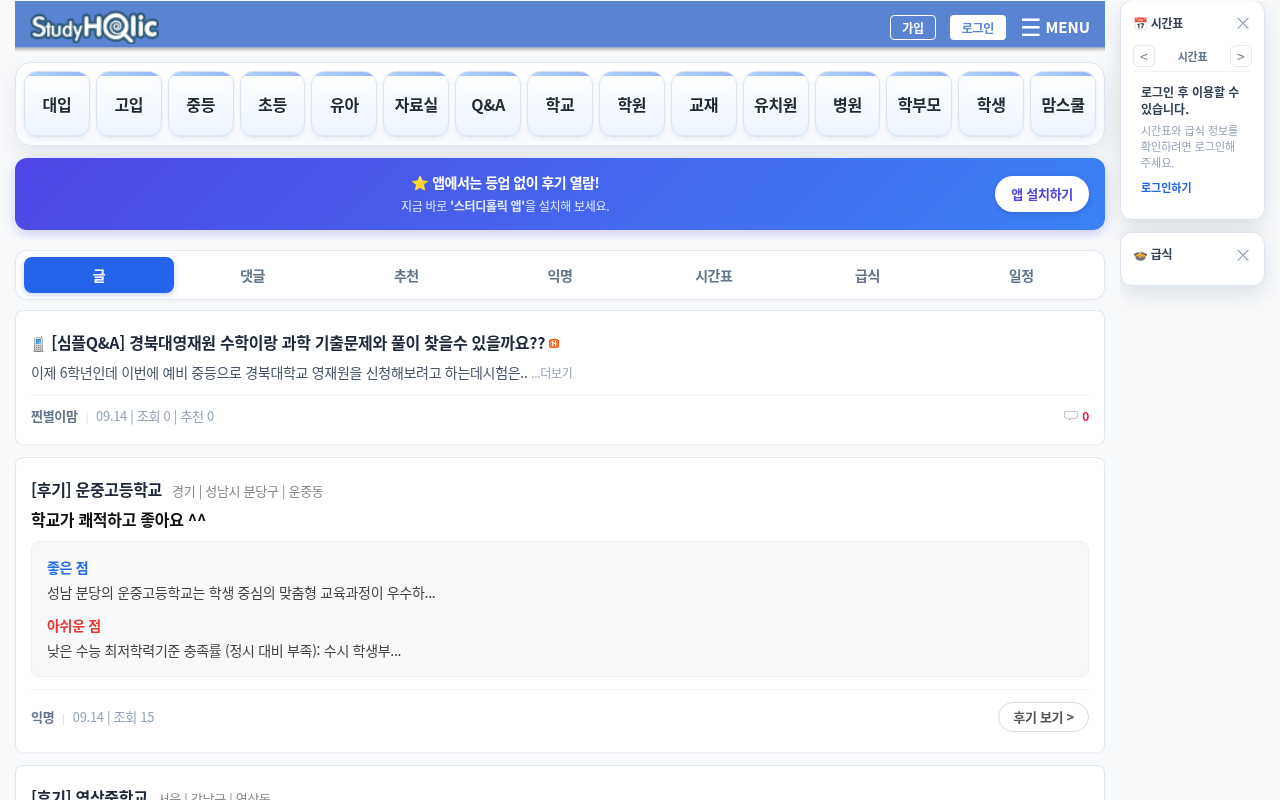Click the 로그인 button in header
The width and height of the screenshot is (1280, 800).
coord(978,27)
